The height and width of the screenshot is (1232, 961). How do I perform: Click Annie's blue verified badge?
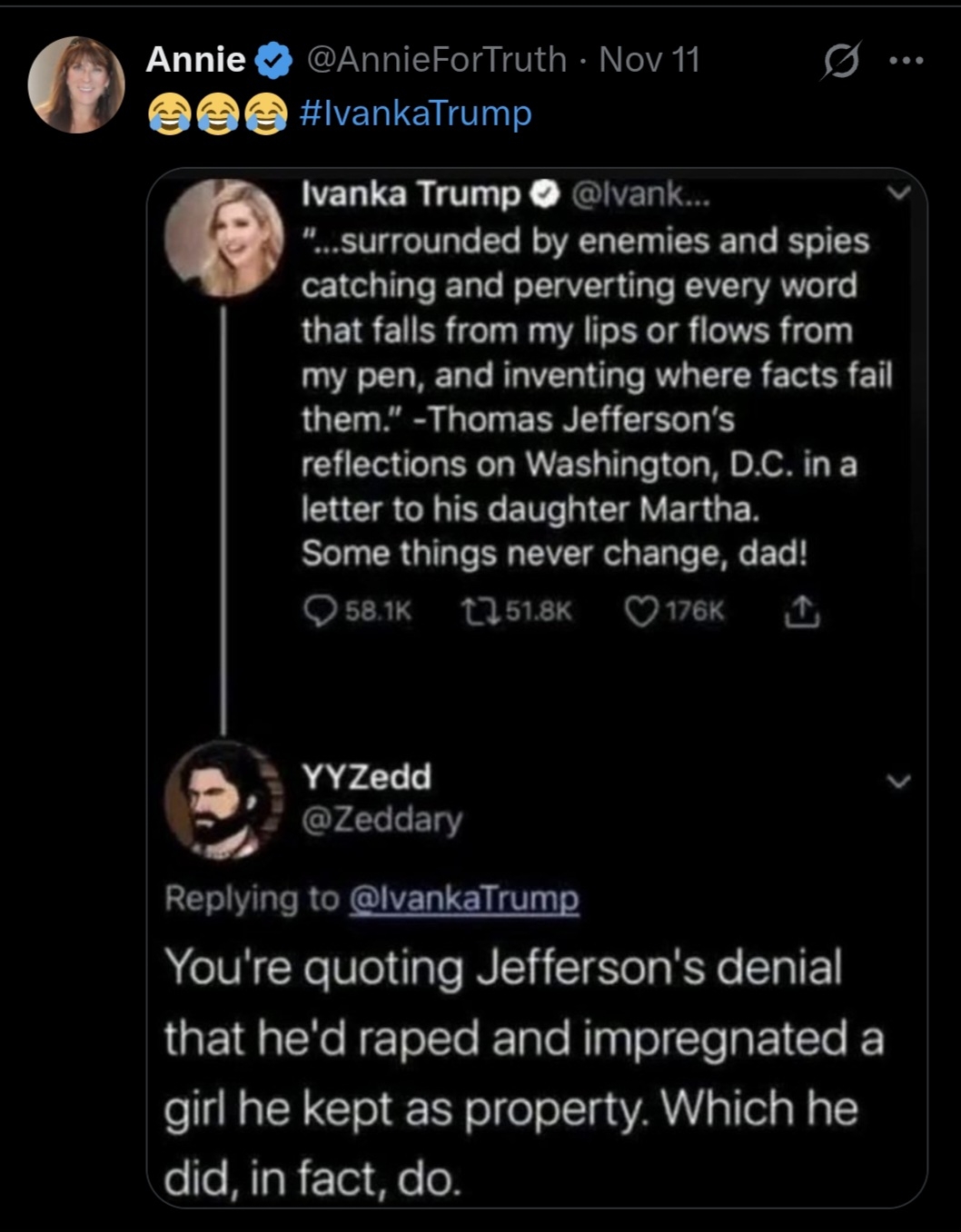coord(273,61)
